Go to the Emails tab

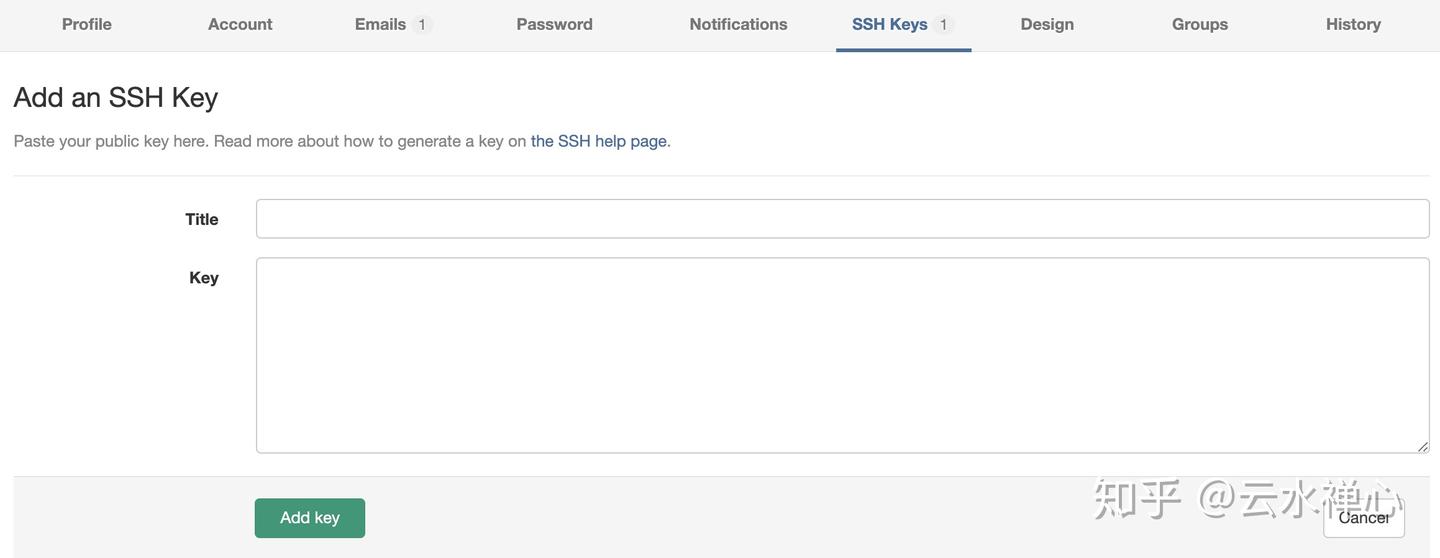[x=393, y=24]
